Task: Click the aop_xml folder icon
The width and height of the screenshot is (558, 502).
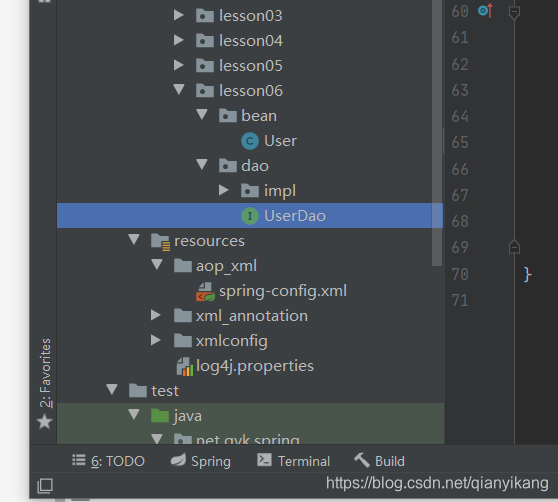Action: pos(183,266)
